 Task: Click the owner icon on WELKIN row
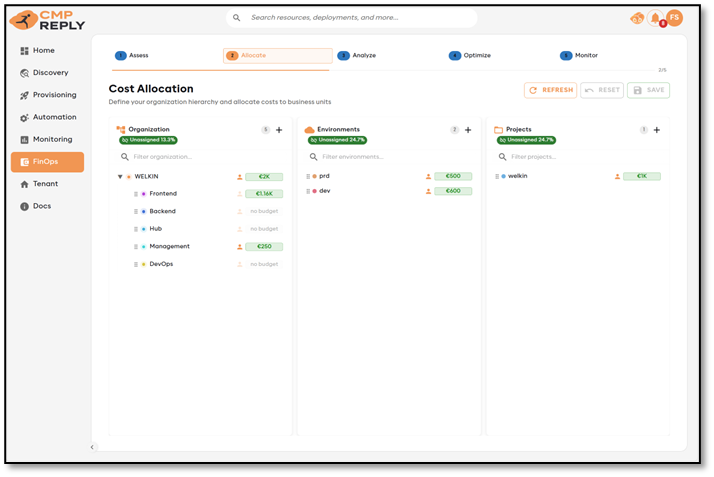[240, 177]
